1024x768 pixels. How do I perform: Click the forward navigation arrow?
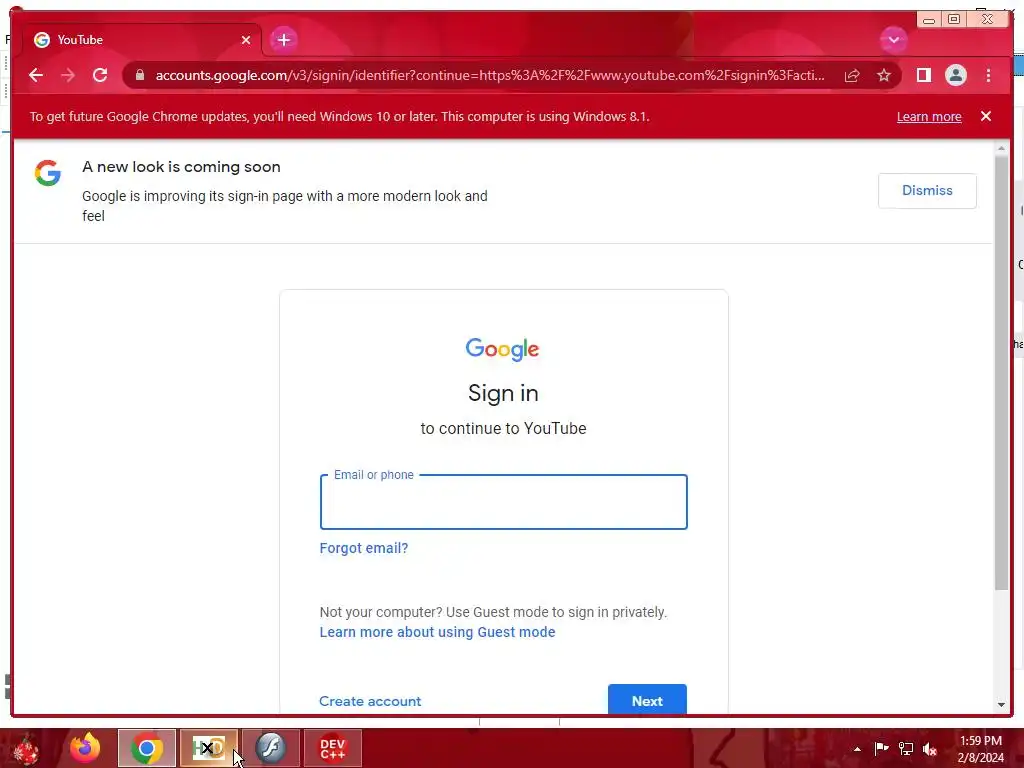[x=68, y=75]
